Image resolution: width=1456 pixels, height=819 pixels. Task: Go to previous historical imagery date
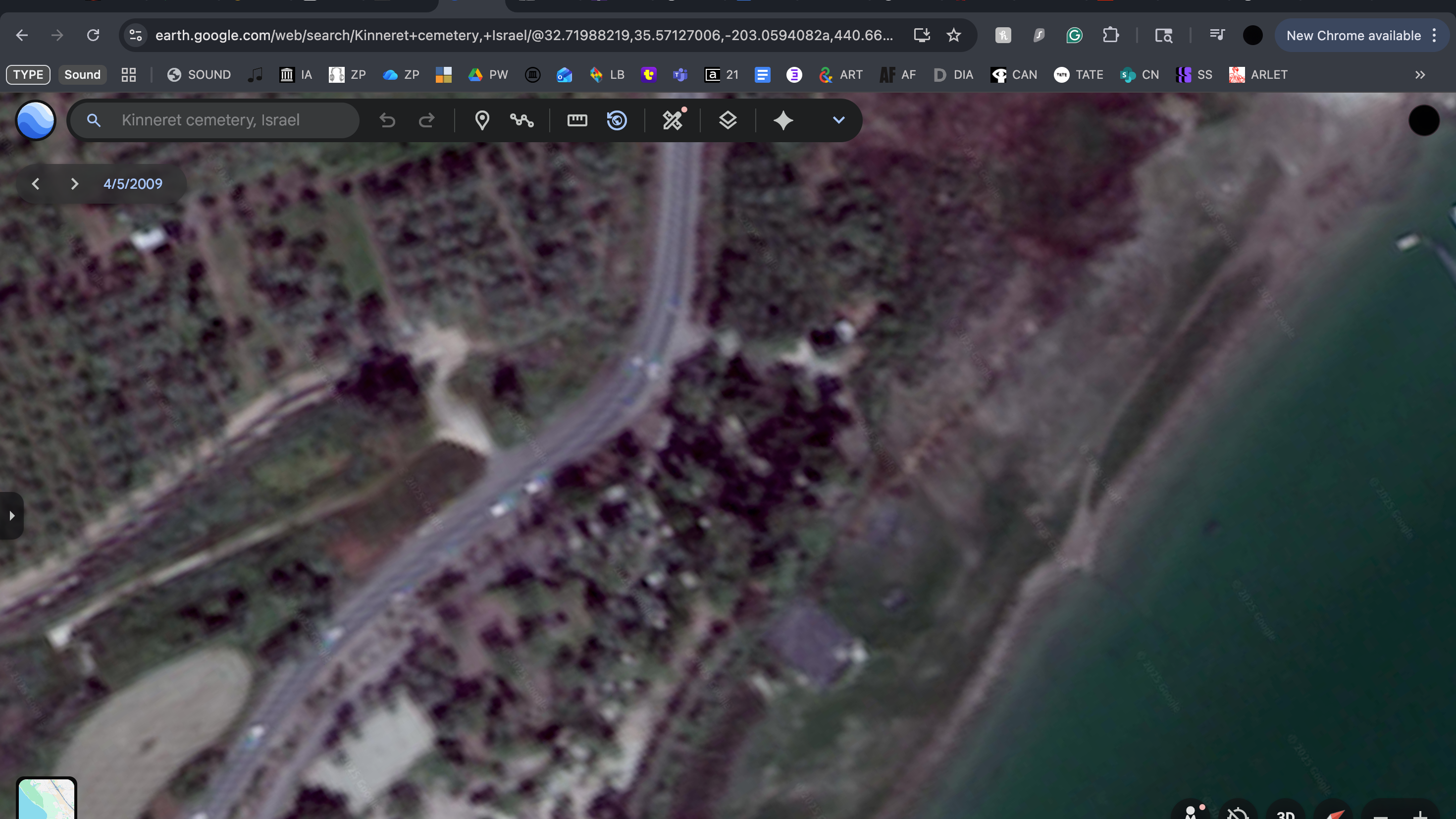tap(36, 184)
